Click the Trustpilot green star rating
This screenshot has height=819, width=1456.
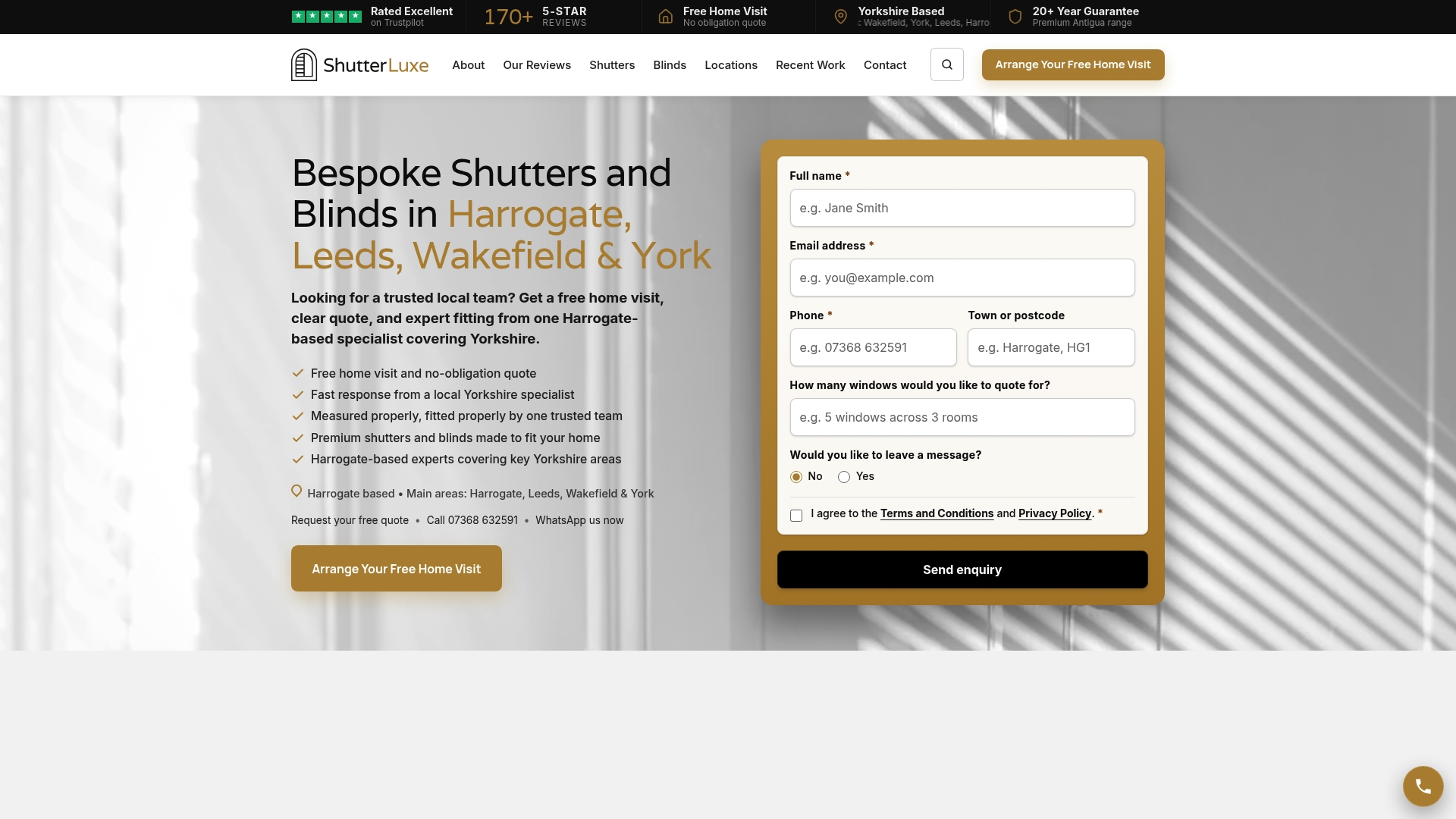[327, 17]
